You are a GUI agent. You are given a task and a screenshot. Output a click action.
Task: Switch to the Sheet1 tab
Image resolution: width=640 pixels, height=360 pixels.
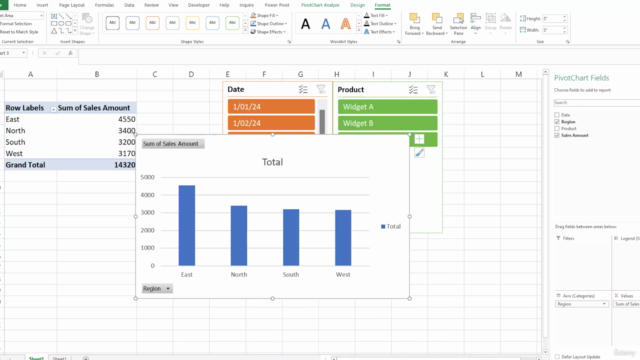pos(60,358)
